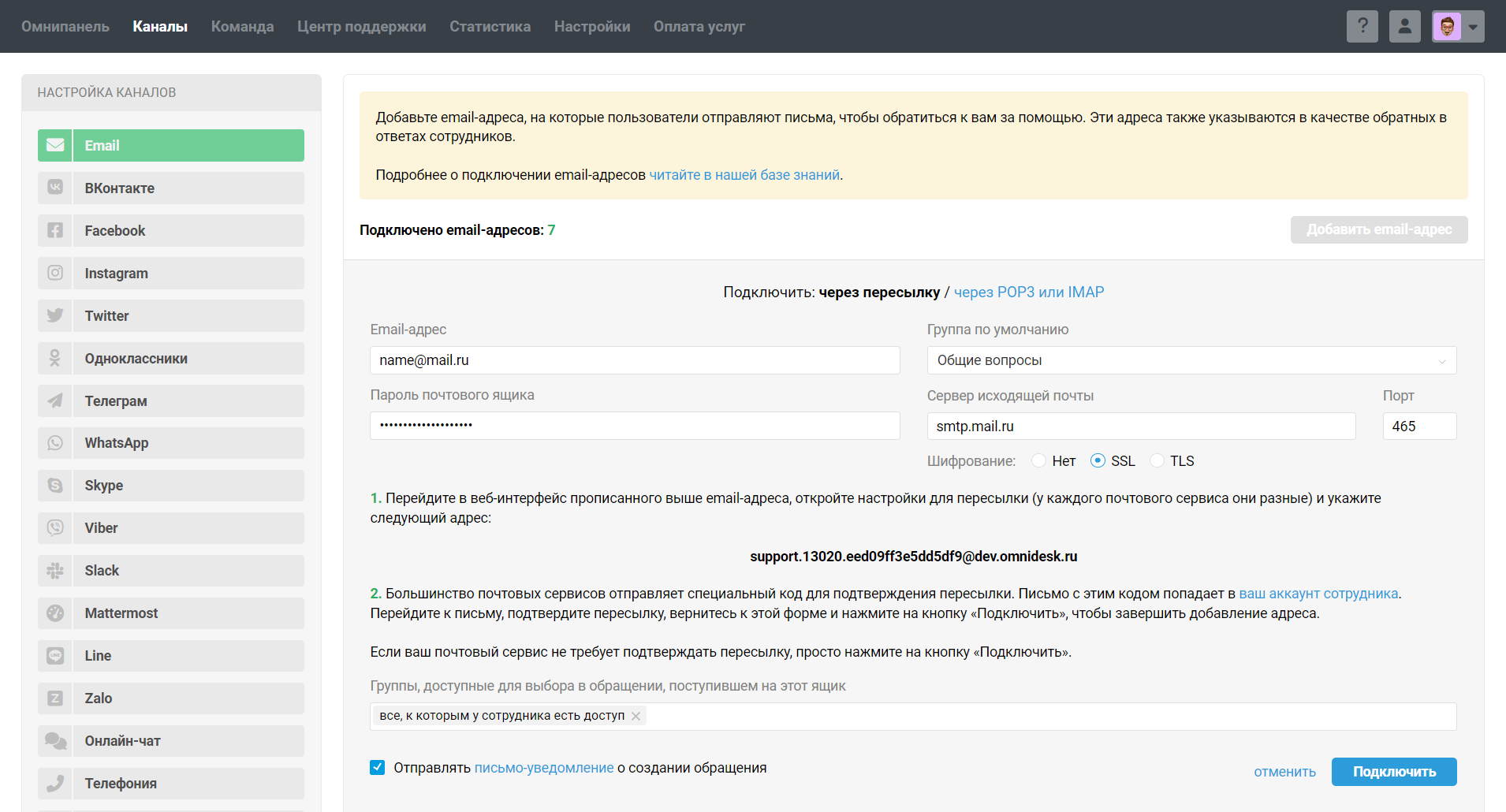Click the Email-адрес input field
Viewport: 1506px width, 812px height.
[634, 360]
